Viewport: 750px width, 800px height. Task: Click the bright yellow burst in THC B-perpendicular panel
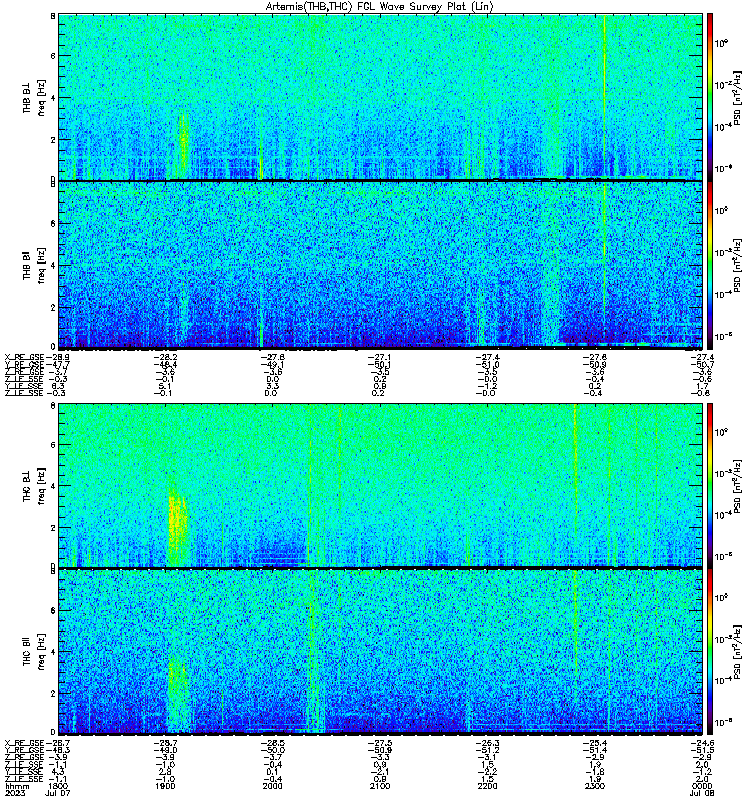[x=178, y=526]
